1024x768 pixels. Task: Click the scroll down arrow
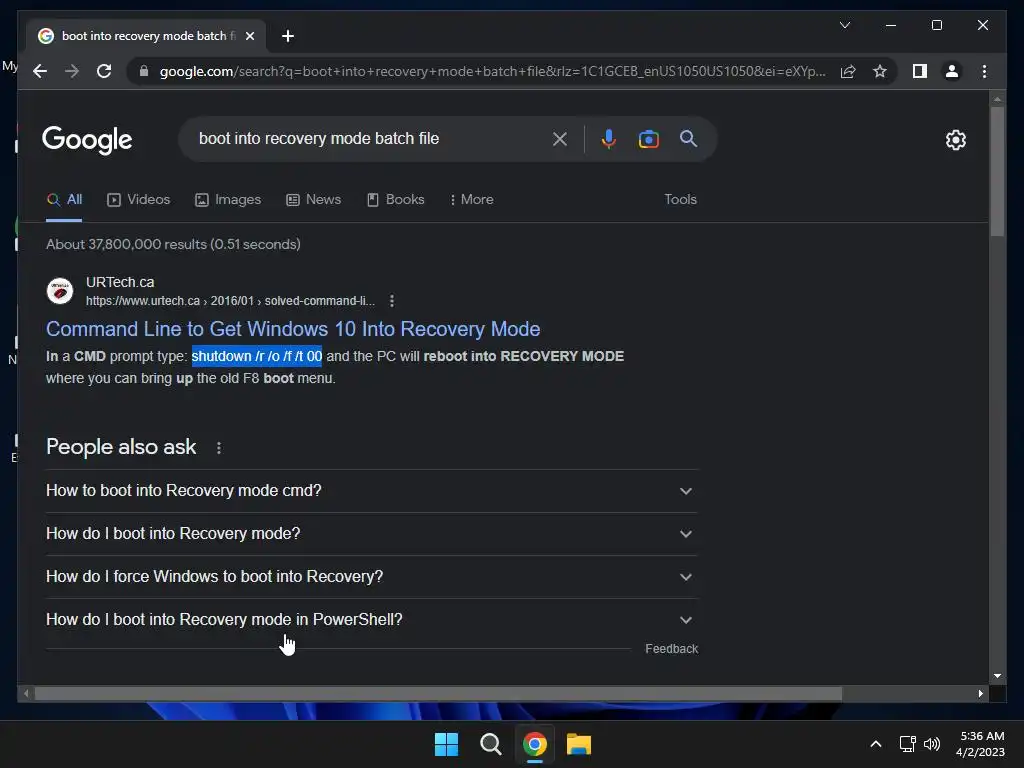click(997, 676)
